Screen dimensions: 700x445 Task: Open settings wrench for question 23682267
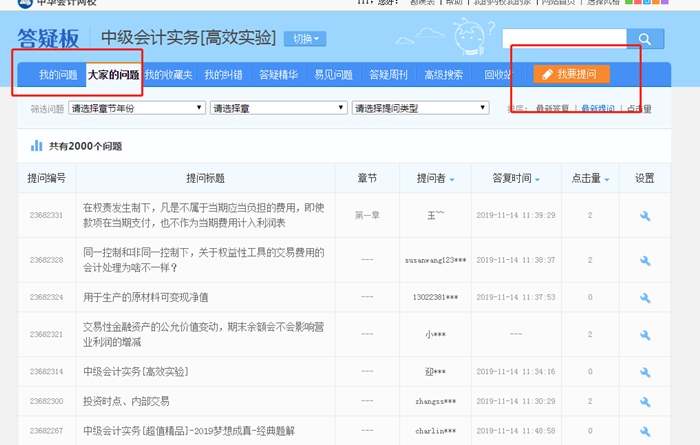point(645,431)
